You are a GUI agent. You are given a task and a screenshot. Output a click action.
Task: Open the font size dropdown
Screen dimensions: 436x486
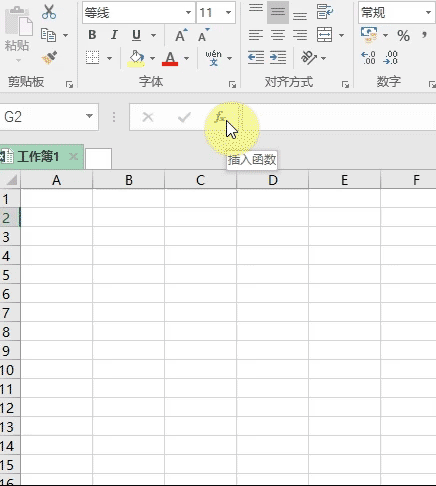[x=228, y=13]
